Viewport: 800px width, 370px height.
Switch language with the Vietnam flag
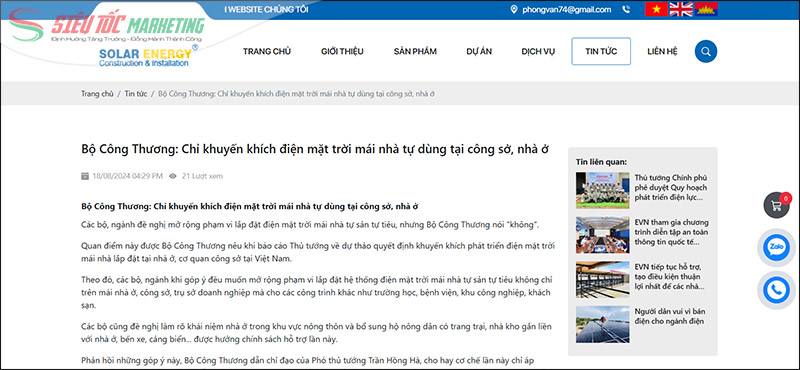click(657, 9)
